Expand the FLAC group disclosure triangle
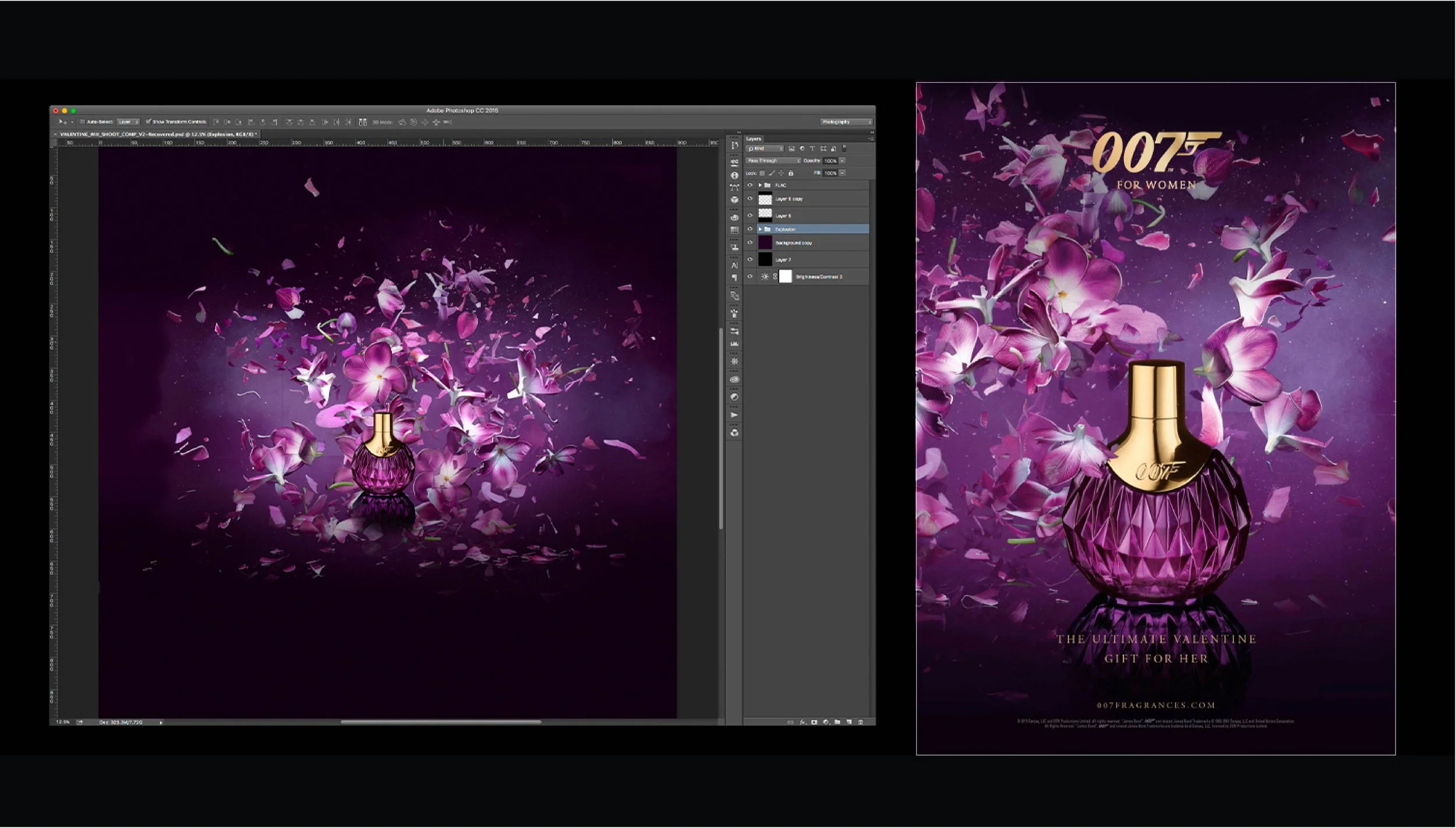Screen dimensions: 1456x828 760,185
